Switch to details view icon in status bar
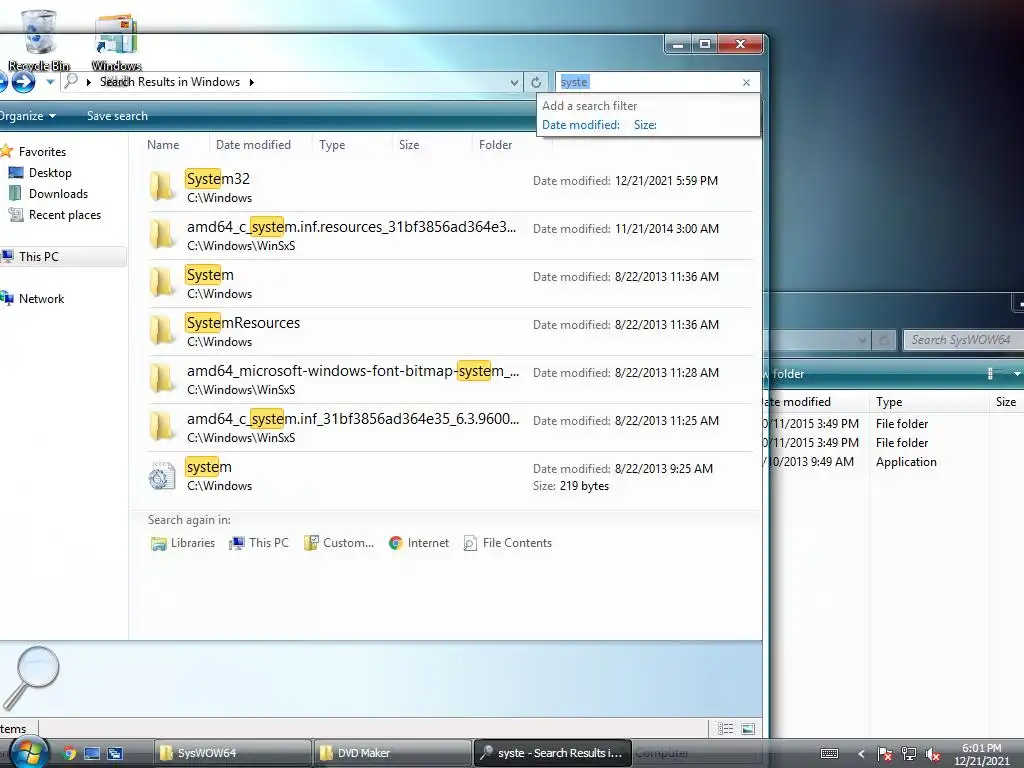 [725, 729]
